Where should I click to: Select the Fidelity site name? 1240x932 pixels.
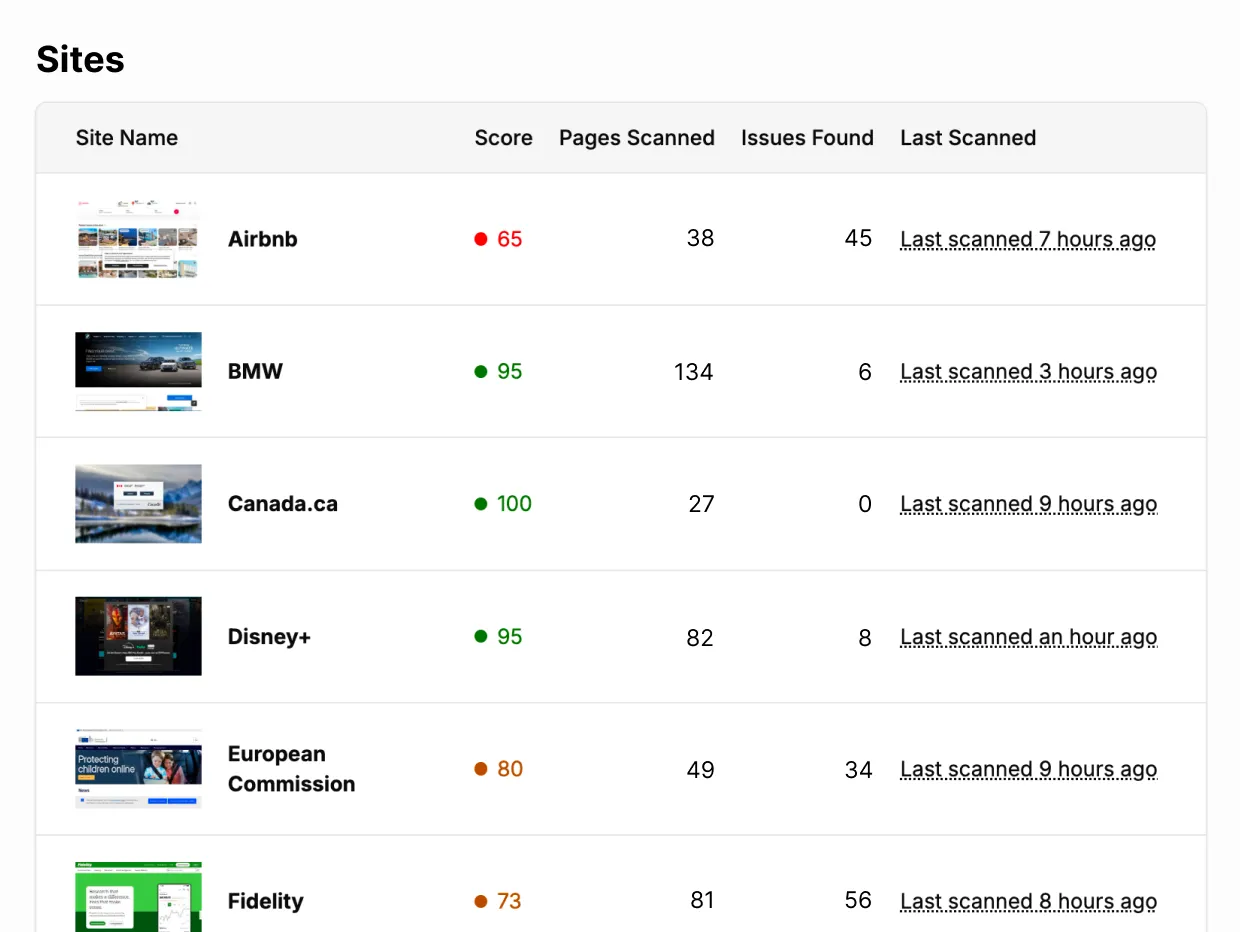pyautogui.click(x=265, y=901)
